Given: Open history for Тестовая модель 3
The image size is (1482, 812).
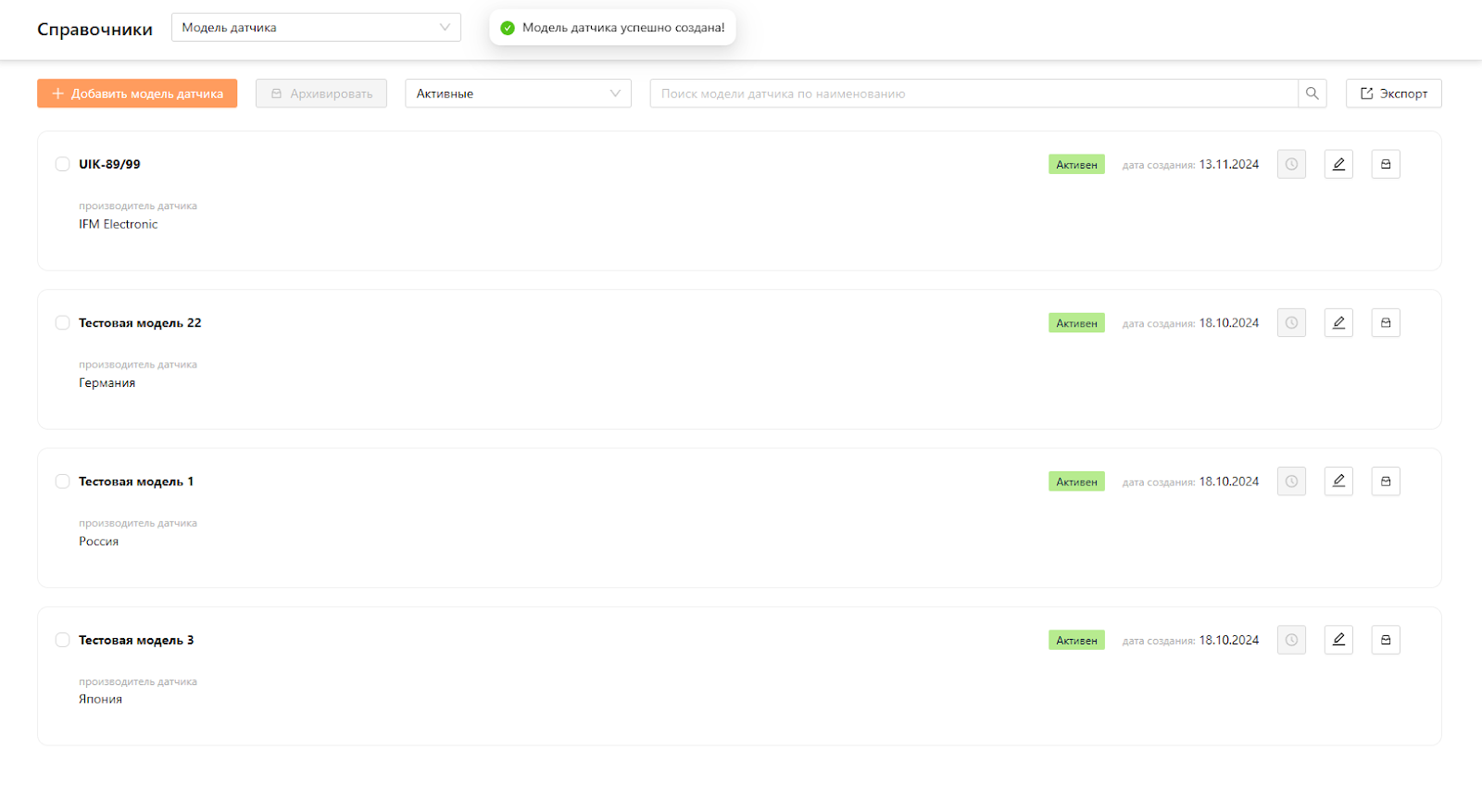Looking at the screenshot, I should coord(1291,640).
